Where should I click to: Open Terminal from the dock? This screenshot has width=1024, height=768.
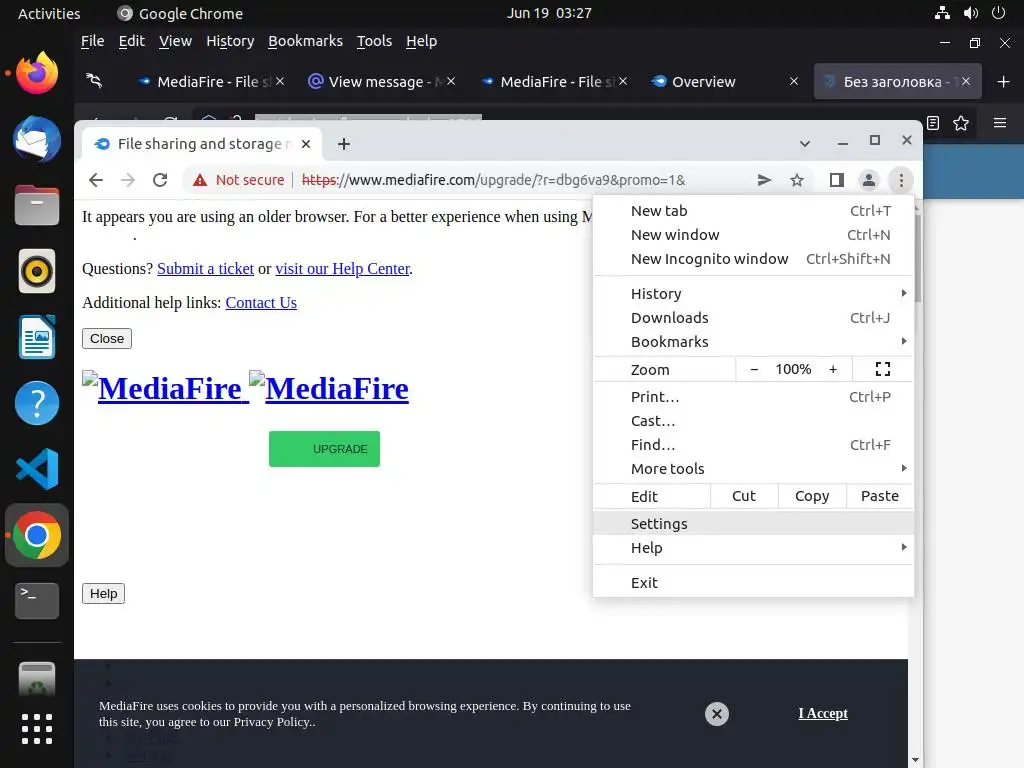tap(37, 601)
